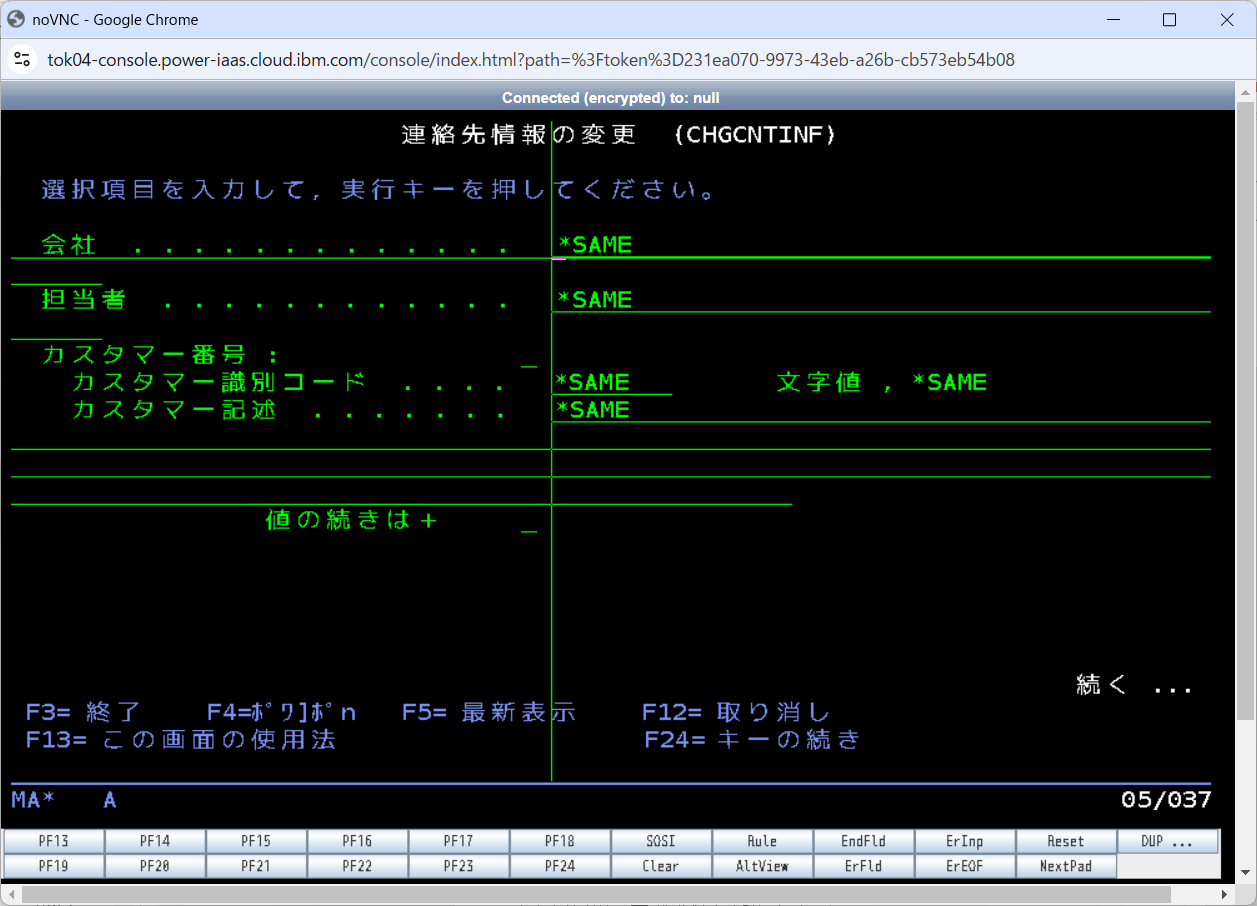1257x906 pixels.
Task: Click the PF22 function key button
Action: (x=357, y=866)
